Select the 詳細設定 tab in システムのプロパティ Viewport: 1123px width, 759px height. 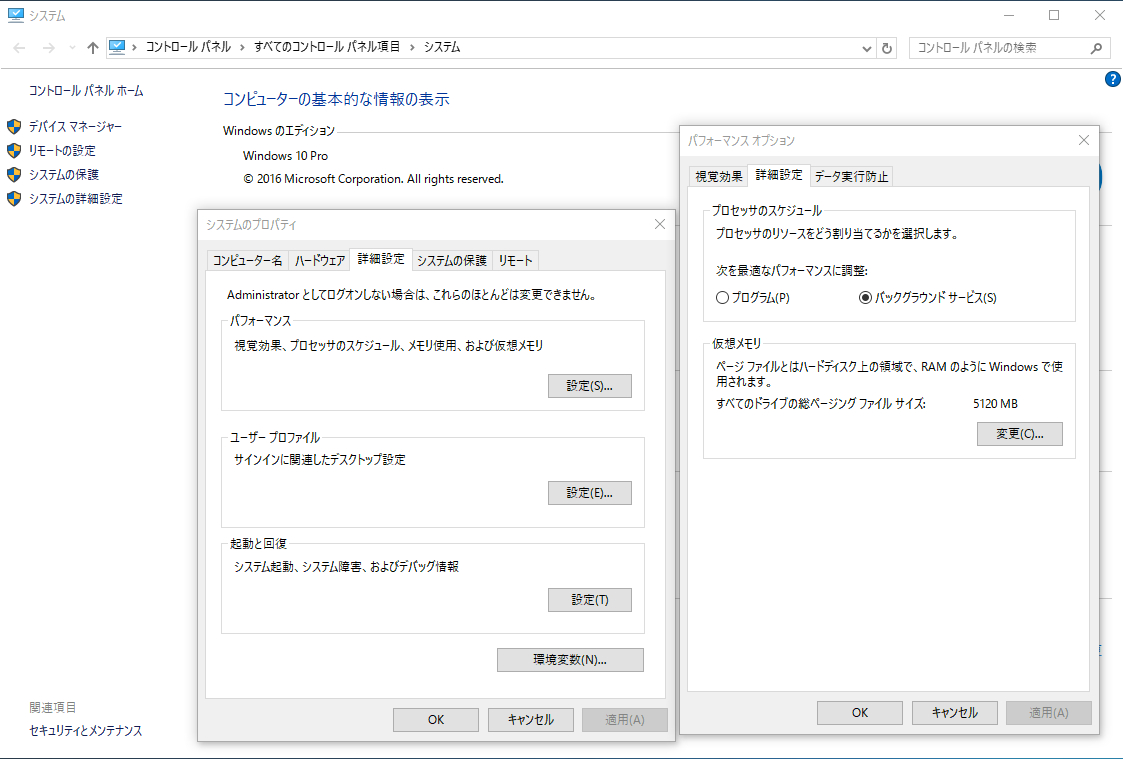coord(381,259)
